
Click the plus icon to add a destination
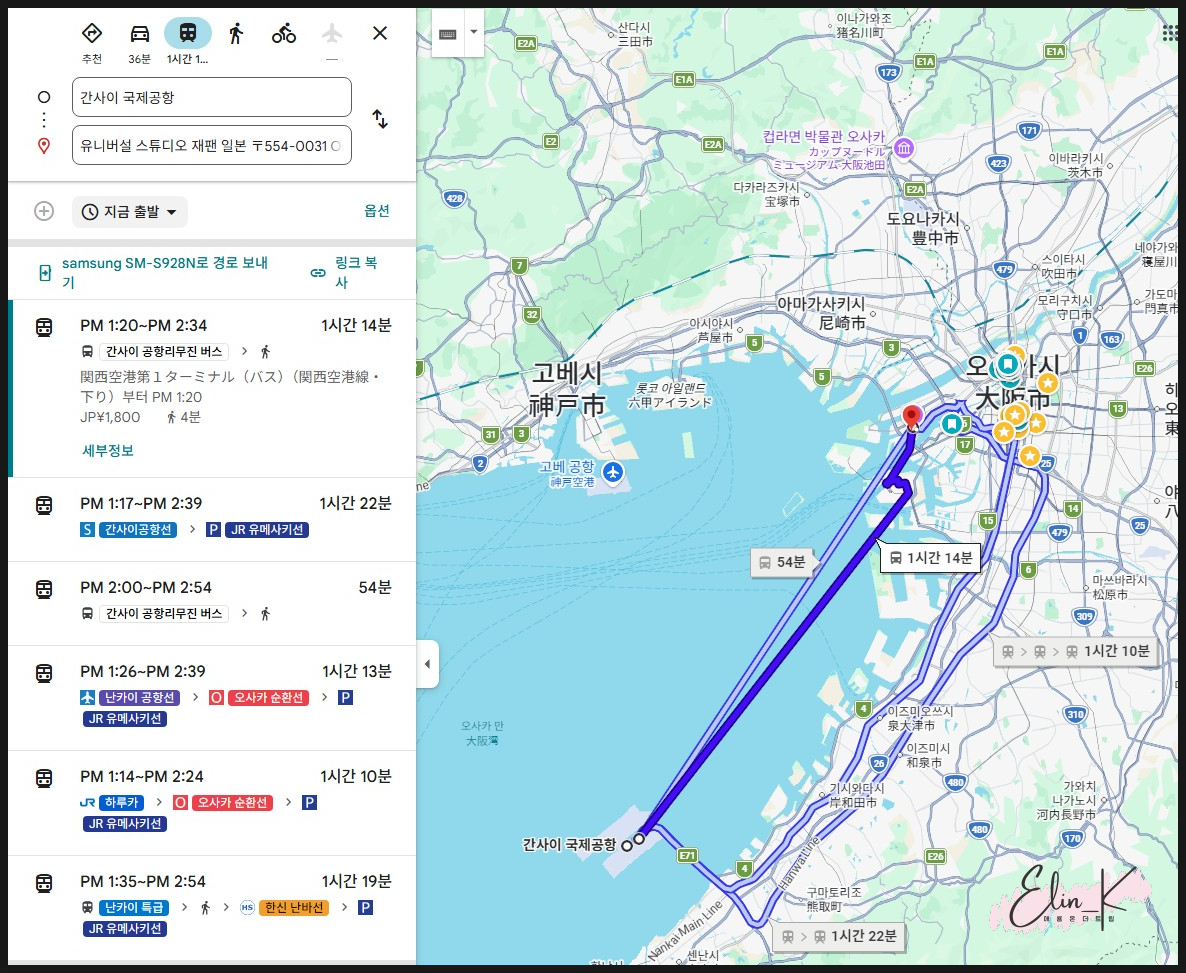pyautogui.click(x=43, y=211)
